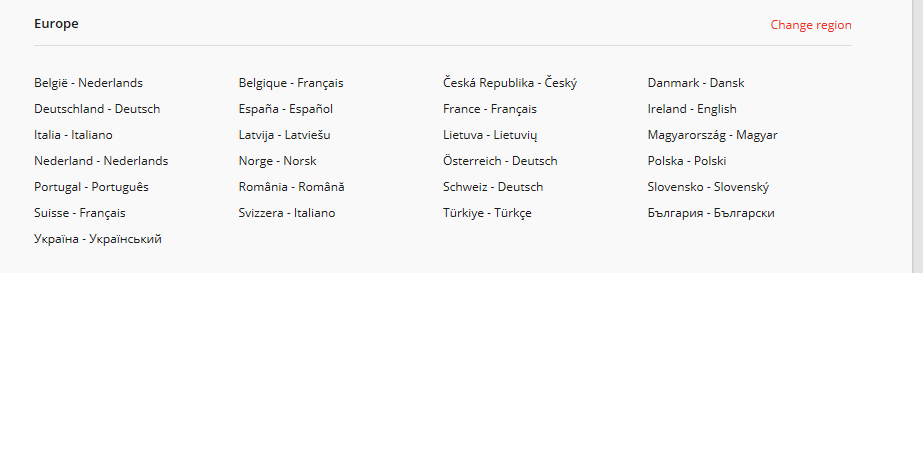
Task: Open Ireland - English site
Action: point(691,109)
